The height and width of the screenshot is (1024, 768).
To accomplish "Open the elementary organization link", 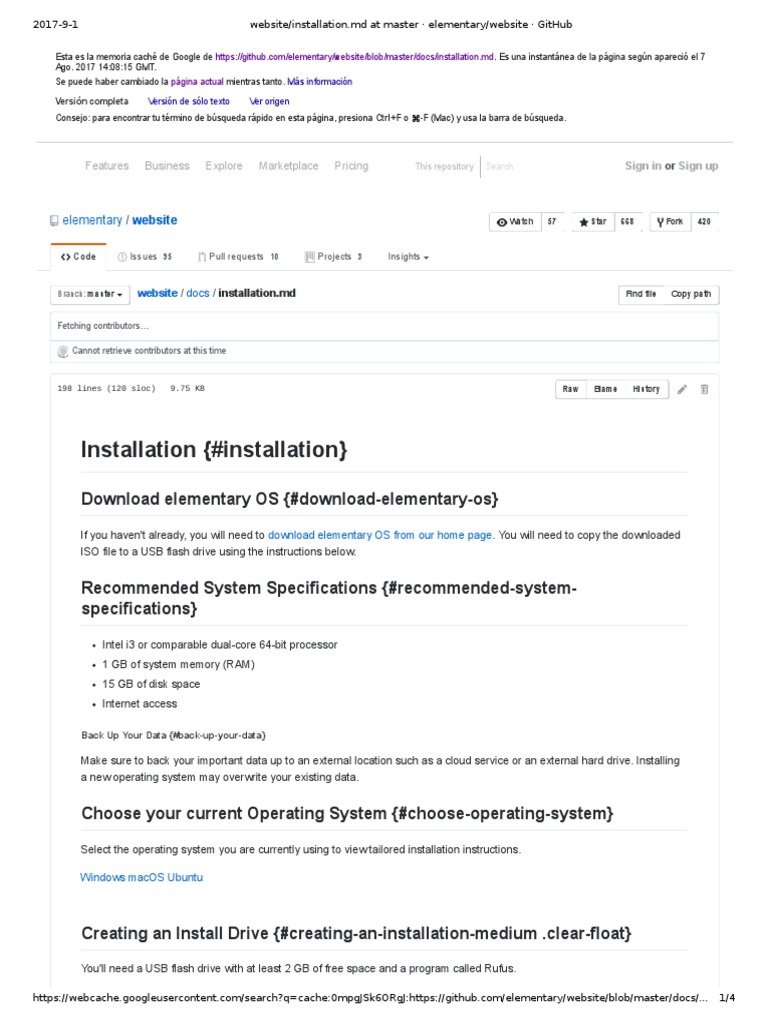I will pyautogui.click(x=92, y=220).
